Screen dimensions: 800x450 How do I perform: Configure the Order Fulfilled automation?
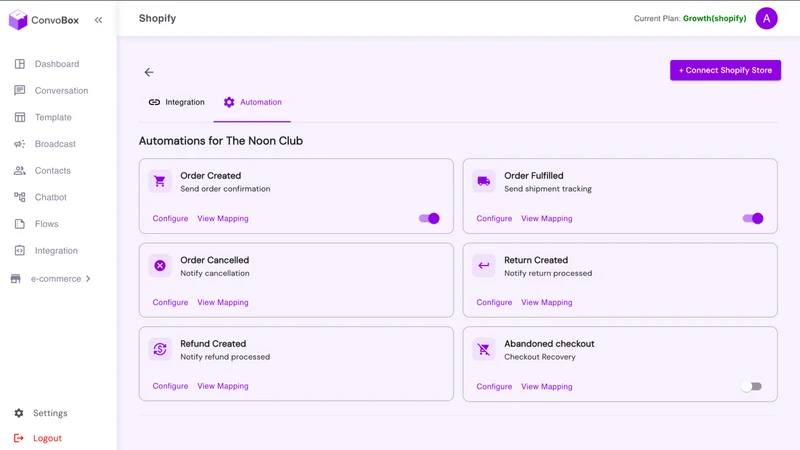[x=494, y=218]
